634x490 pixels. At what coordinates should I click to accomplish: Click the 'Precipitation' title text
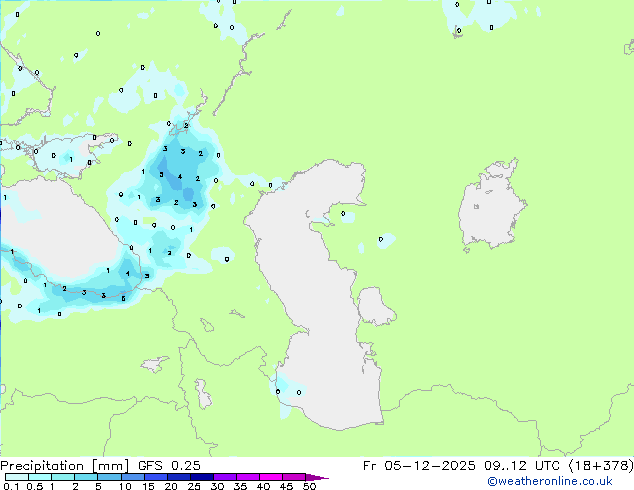click(42, 466)
